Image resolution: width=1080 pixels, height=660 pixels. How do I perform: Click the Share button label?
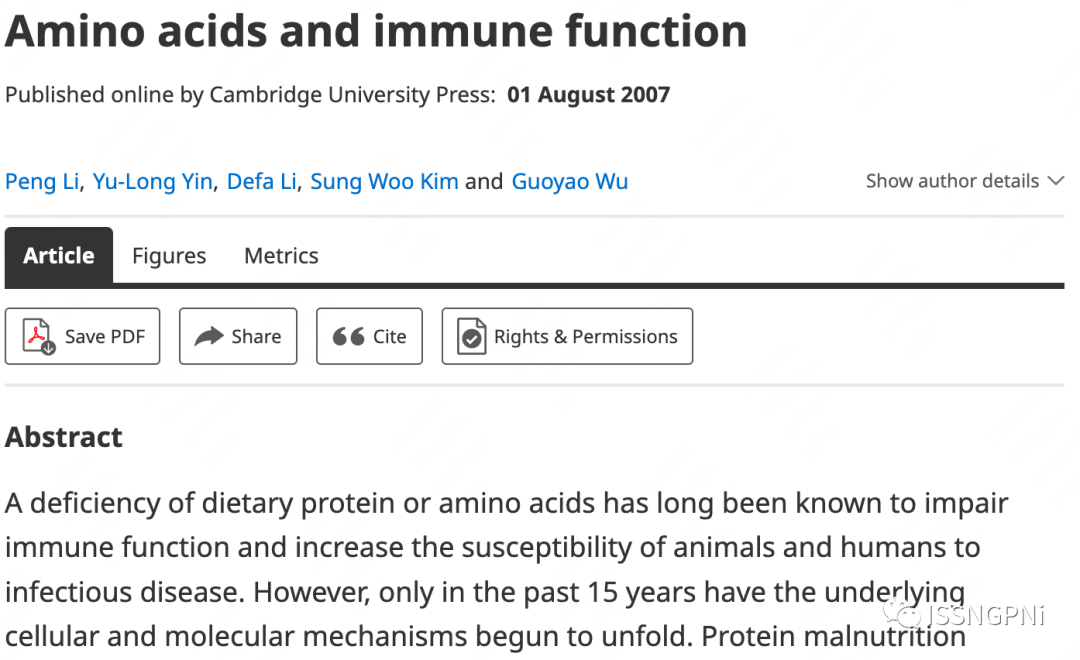click(x=256, y=337)
